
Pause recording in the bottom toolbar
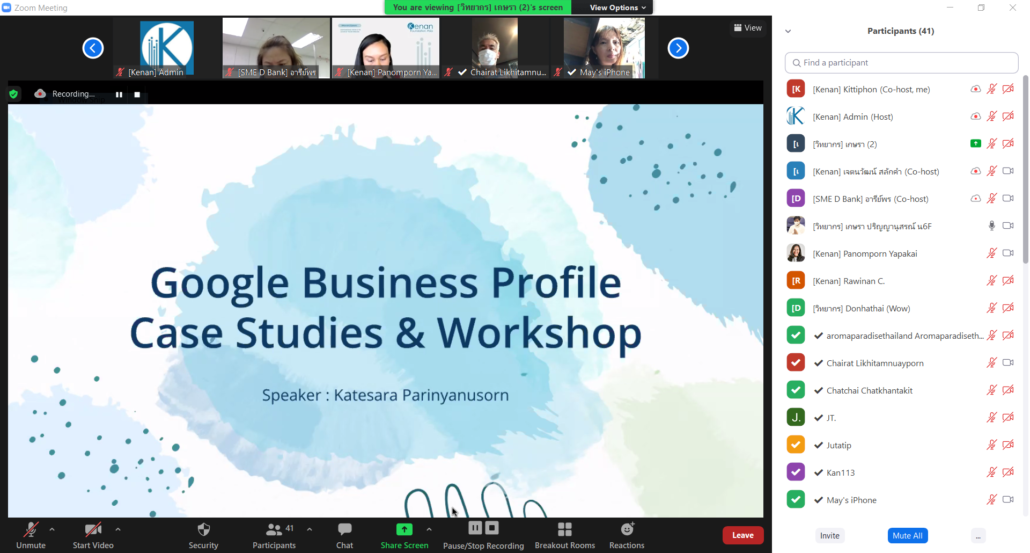point(475,528)
